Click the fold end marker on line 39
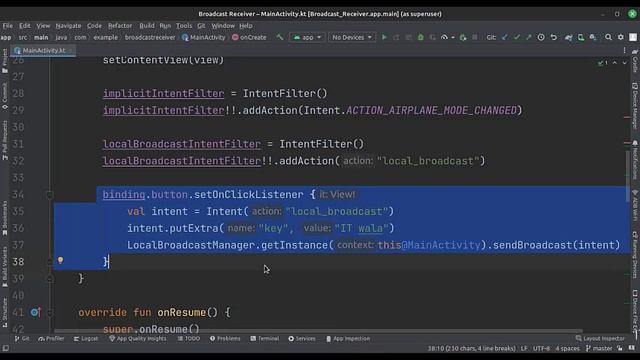The height and width of the screenshot is (360, 640). pos(50,279)
